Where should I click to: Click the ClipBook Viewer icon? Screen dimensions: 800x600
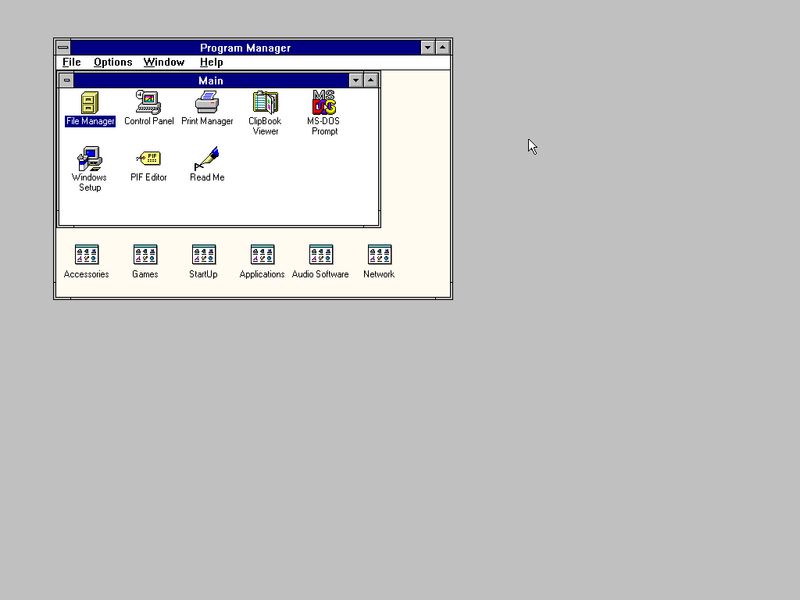point(265,103)
